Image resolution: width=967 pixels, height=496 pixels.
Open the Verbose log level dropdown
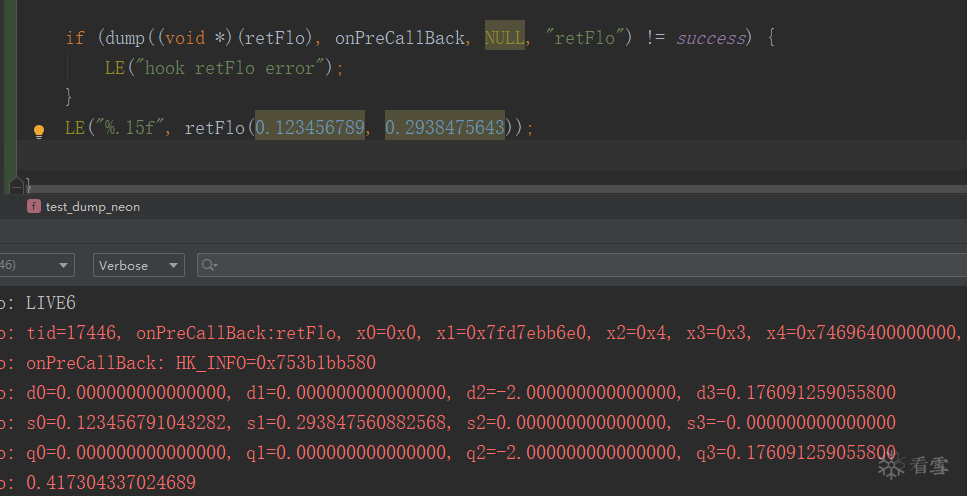(x=138, y=265)
